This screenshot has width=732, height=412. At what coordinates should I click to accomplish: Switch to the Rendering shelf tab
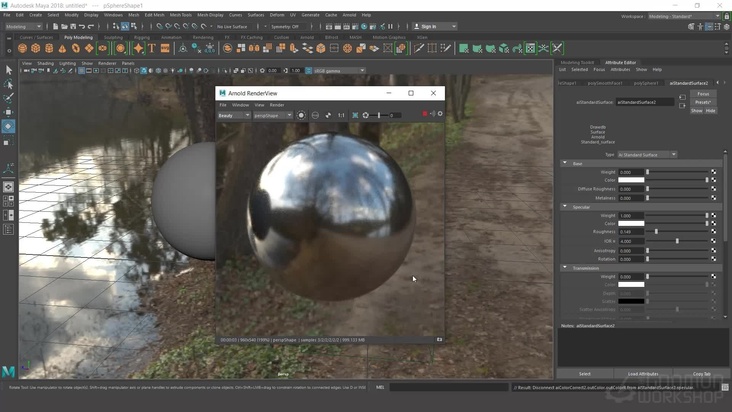tap(203, 37)
